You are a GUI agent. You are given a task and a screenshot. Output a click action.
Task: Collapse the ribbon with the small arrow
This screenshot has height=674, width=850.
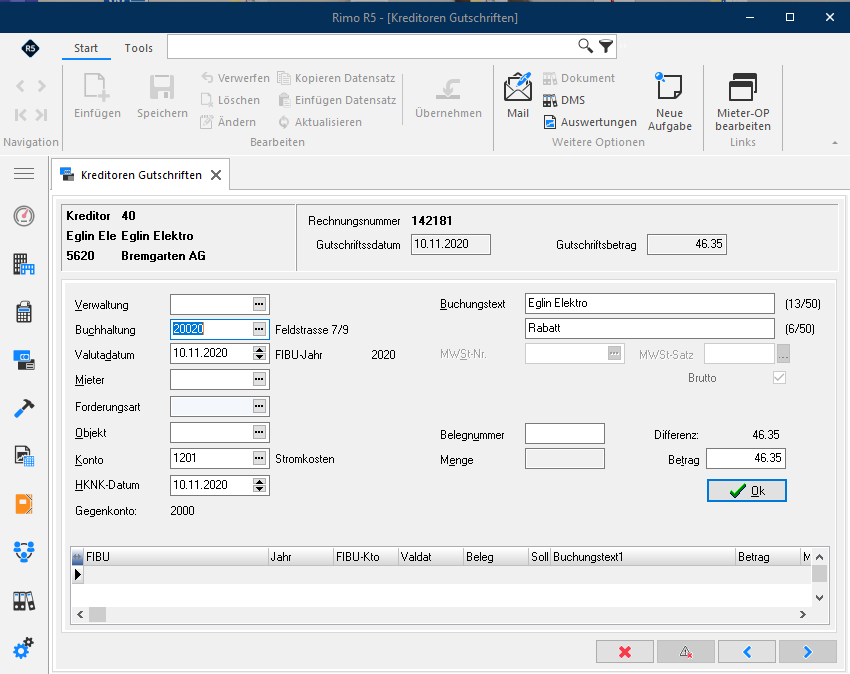pyautogui.click(x=835, y=143)
